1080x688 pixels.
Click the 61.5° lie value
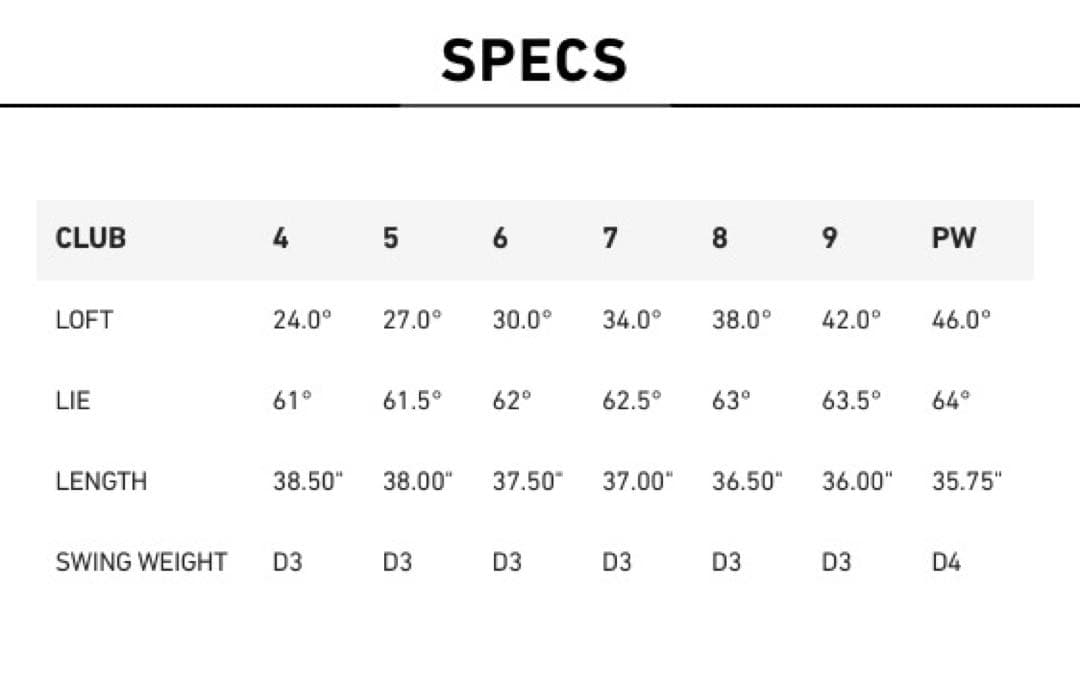click(x=412, y=401)
